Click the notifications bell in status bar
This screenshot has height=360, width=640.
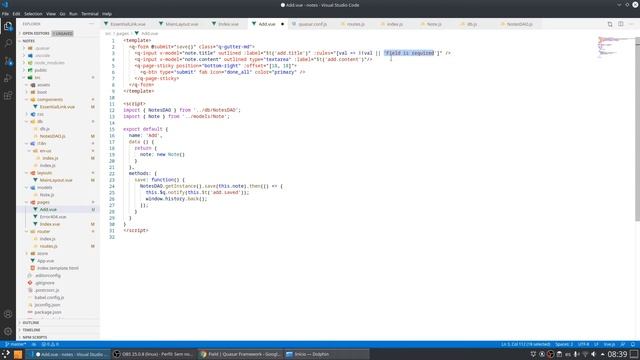tap(633, 344)
